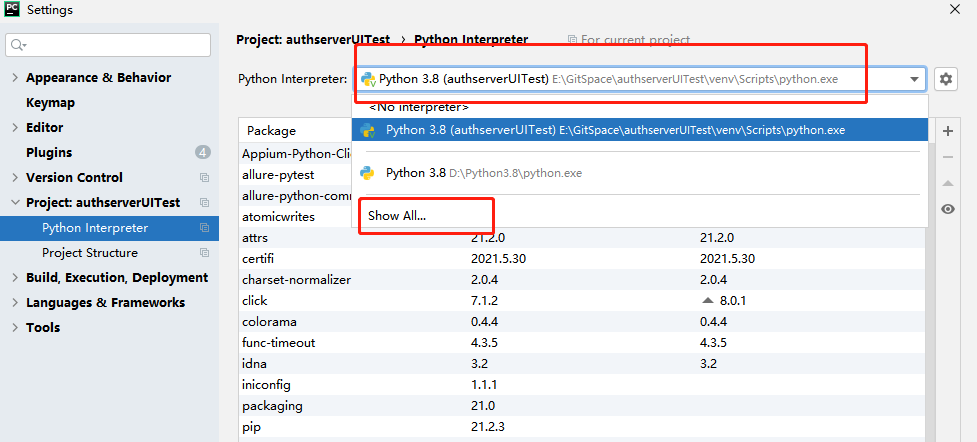Expand Appearance & Behavior section
977x442 pixels.
(16, 78)
